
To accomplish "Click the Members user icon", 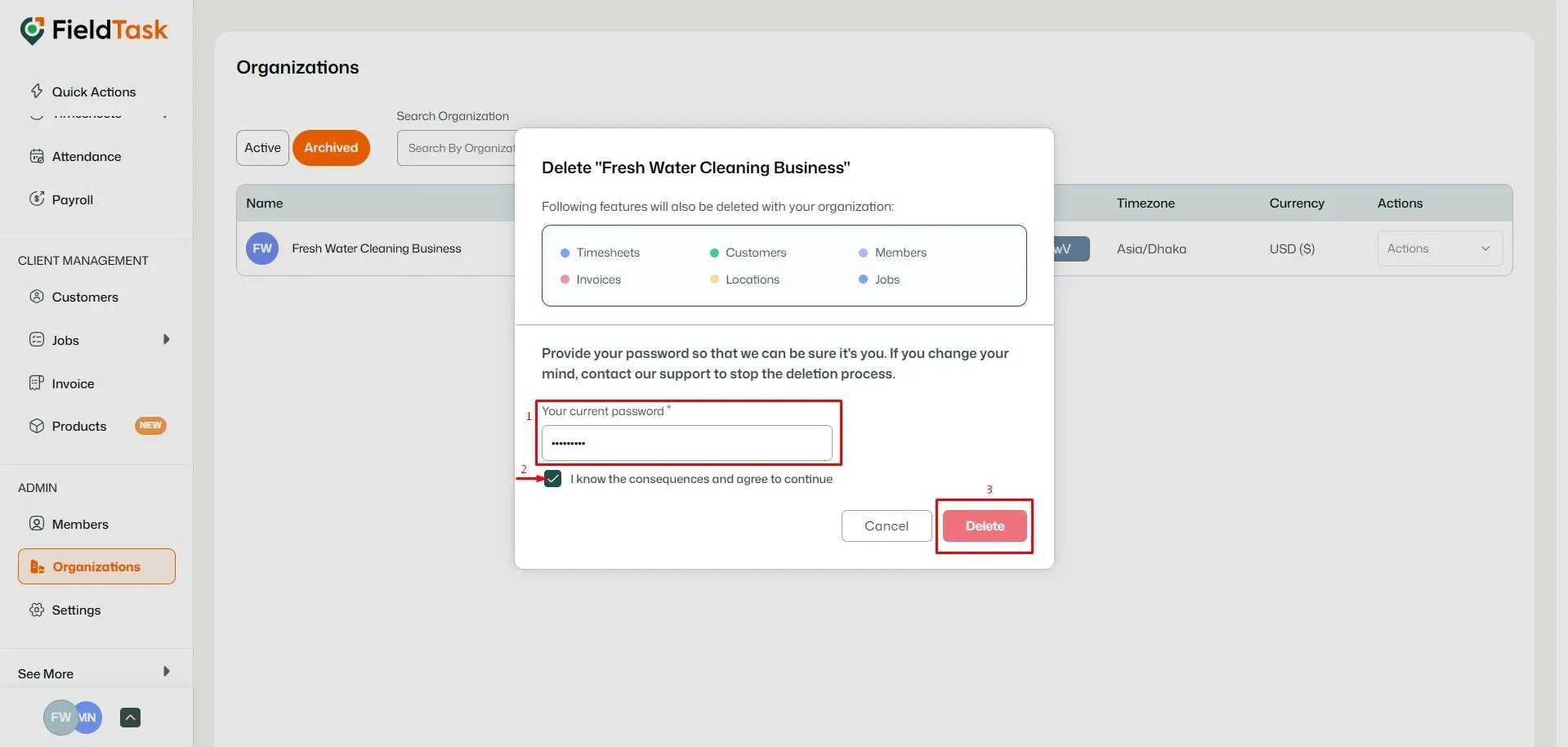I will [37, 523].
